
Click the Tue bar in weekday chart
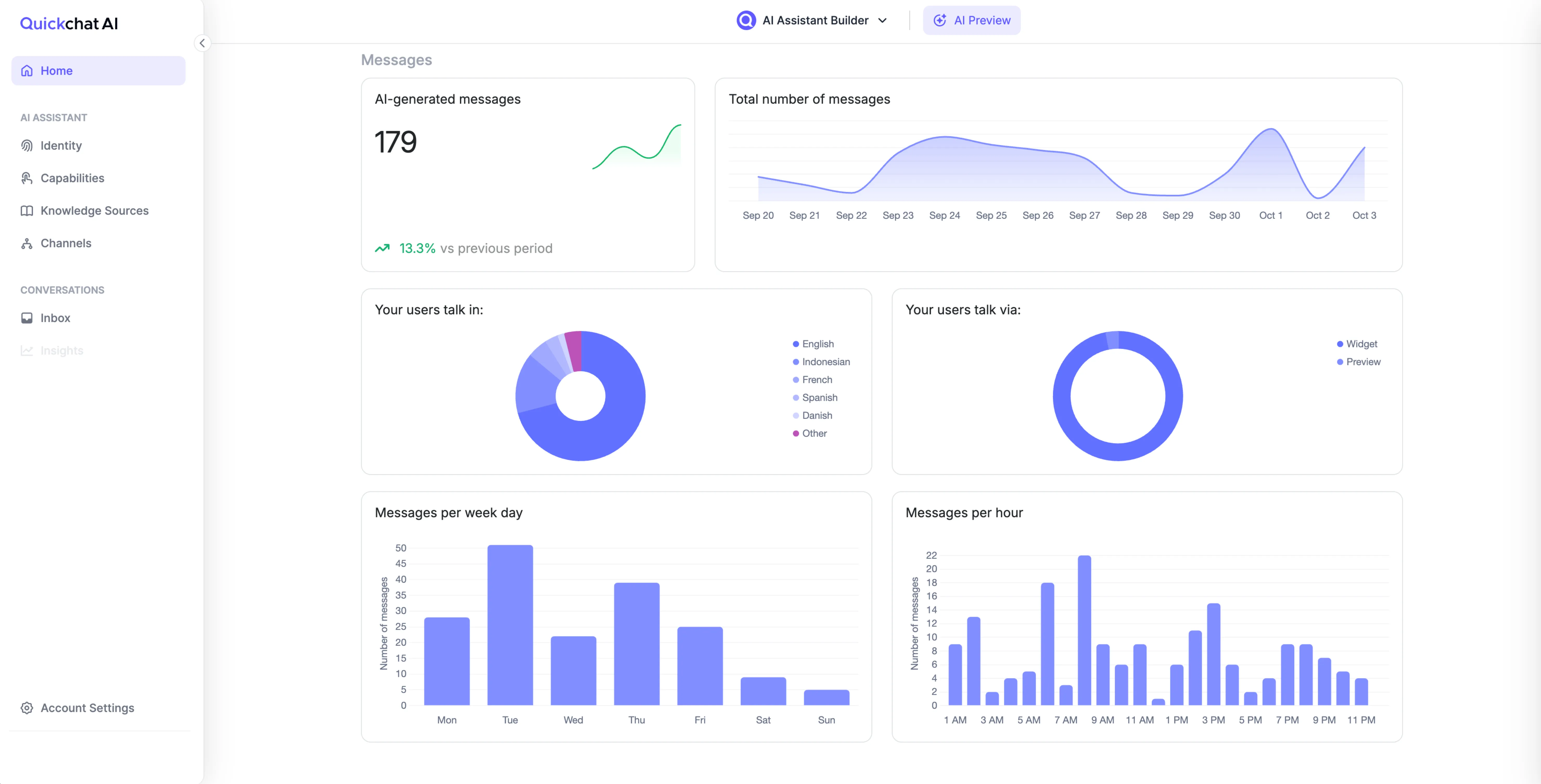click(510, 625)
